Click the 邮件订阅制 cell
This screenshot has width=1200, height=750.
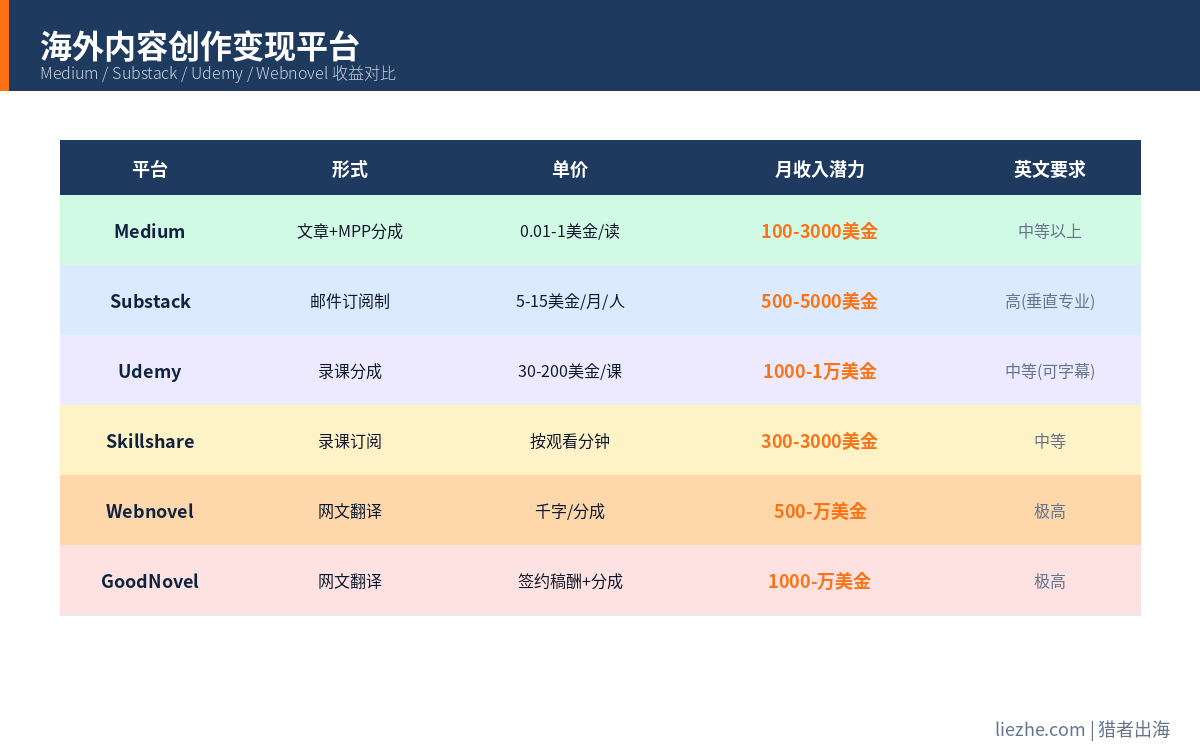tap(350, 301)
